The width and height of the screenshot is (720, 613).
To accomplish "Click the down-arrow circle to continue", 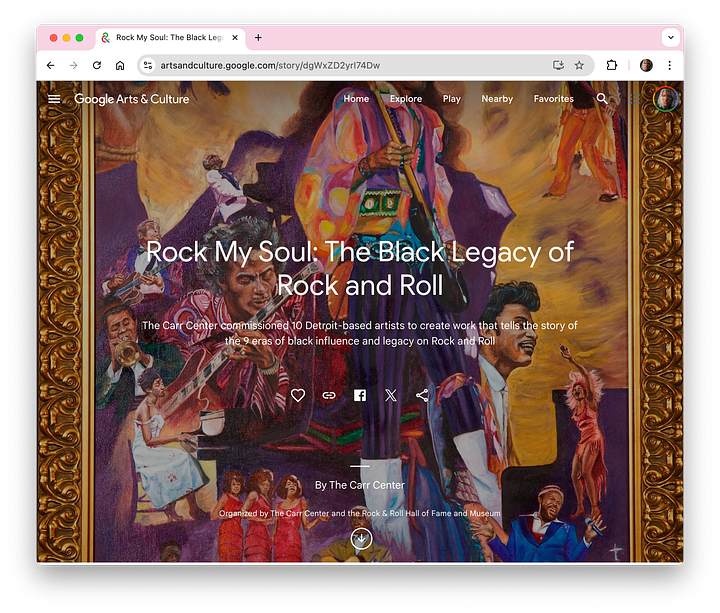I will point(361,539).
